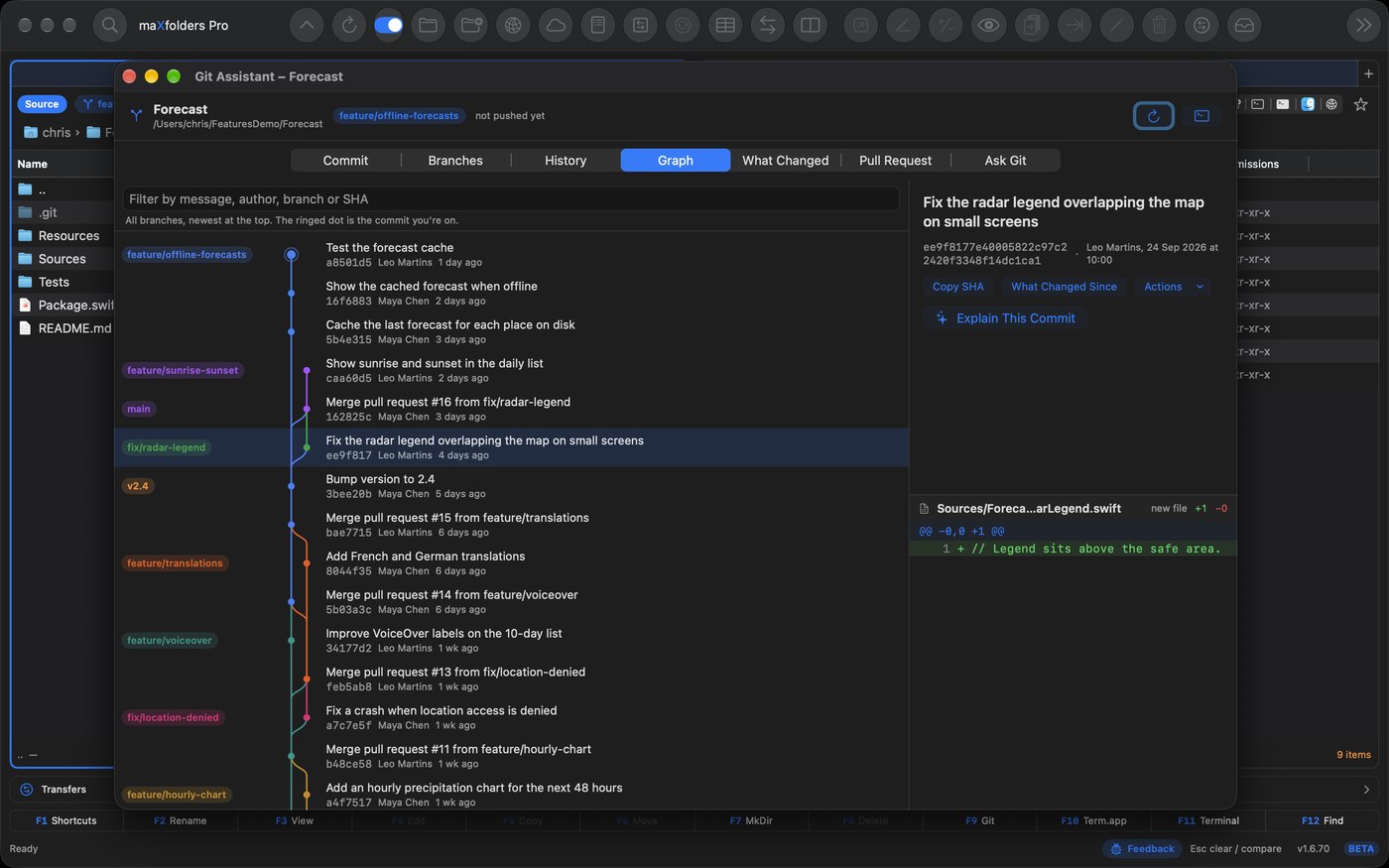Click the commit filter search field
This screenshot has height=868, width=1389.
point(511,199)
